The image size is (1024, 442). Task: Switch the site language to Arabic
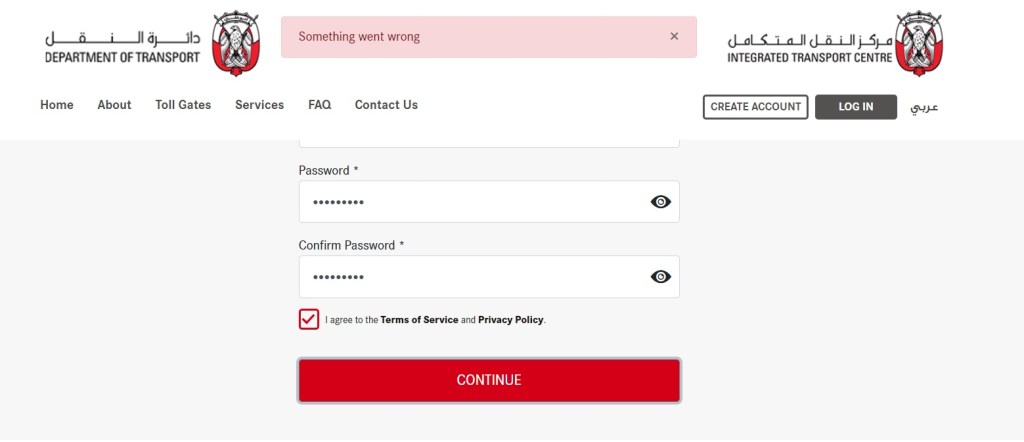tap(923, 107)
